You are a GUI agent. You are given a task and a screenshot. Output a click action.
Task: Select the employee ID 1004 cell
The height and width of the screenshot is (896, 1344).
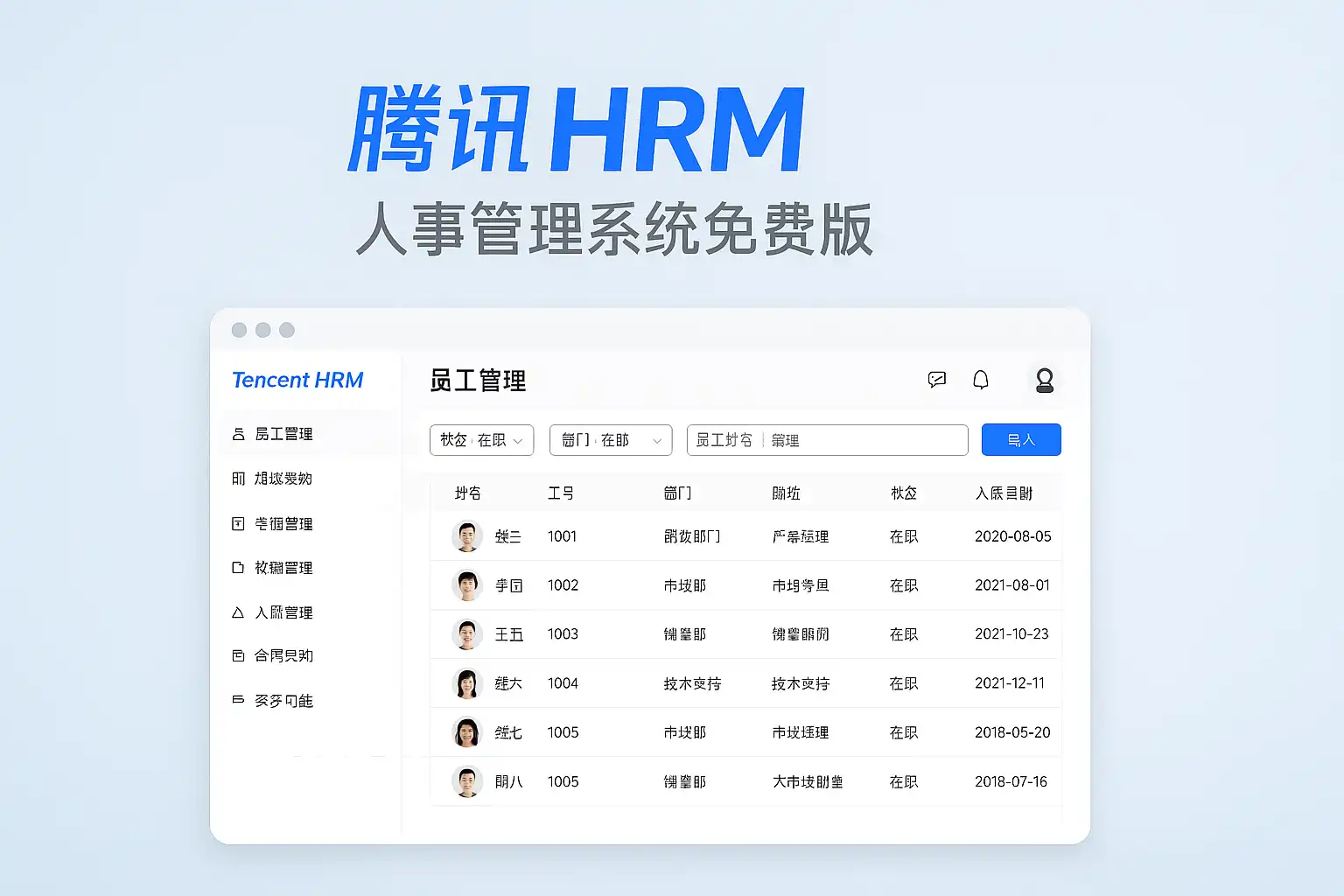pos(563,683)
